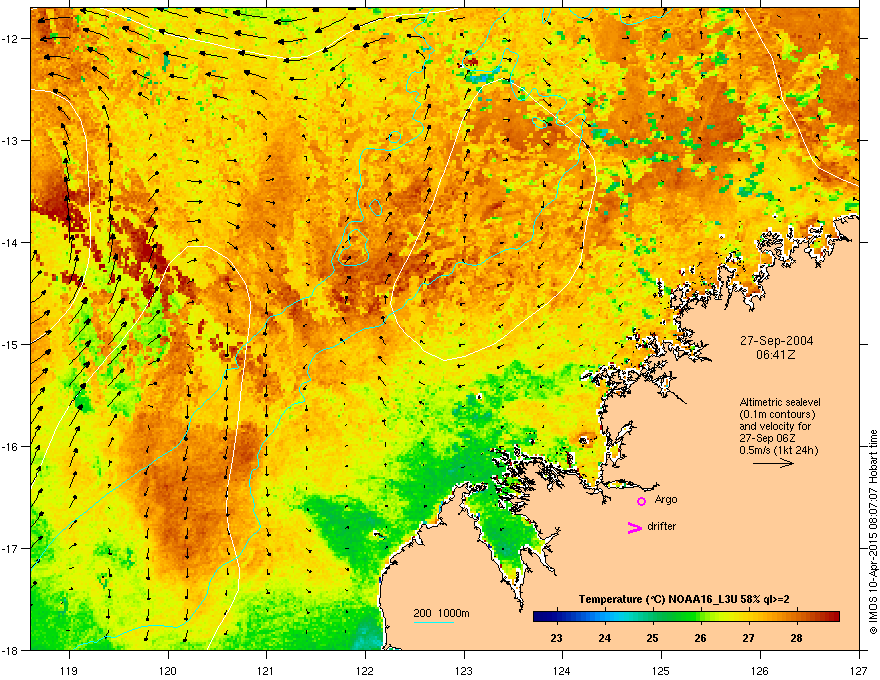Click the colorbar value 27

point(748,638)
